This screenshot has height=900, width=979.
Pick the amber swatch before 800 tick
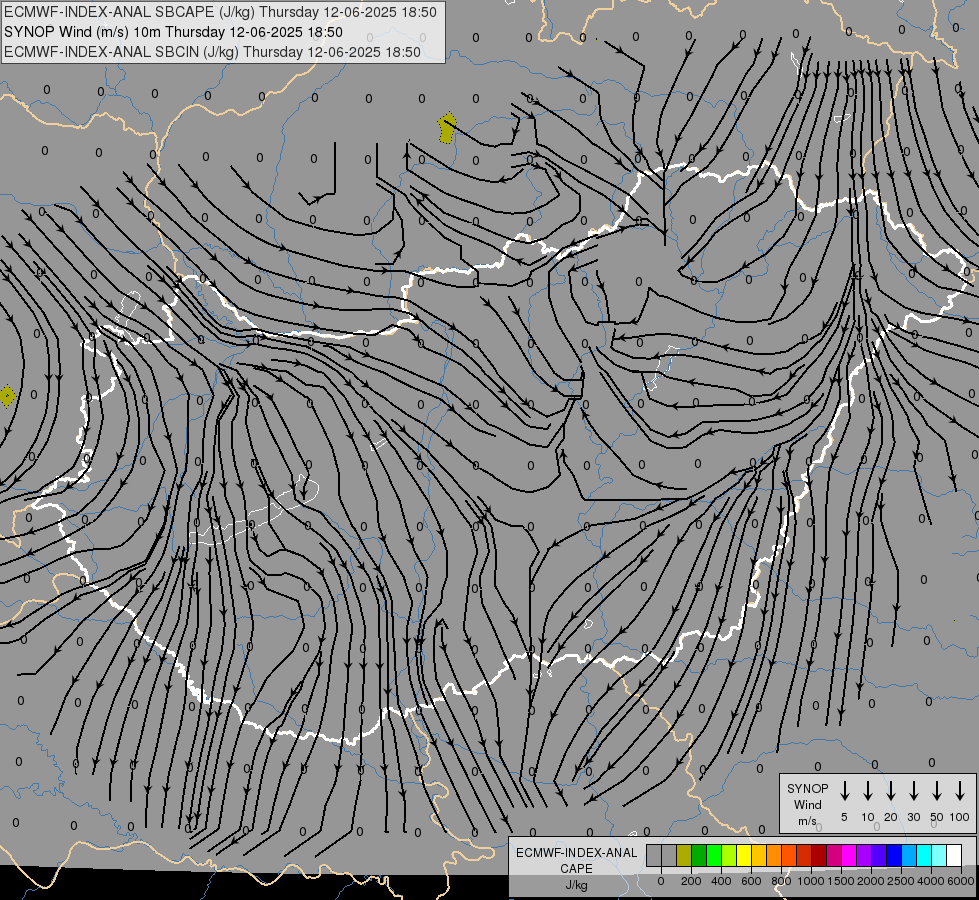(x=774, y=855)
